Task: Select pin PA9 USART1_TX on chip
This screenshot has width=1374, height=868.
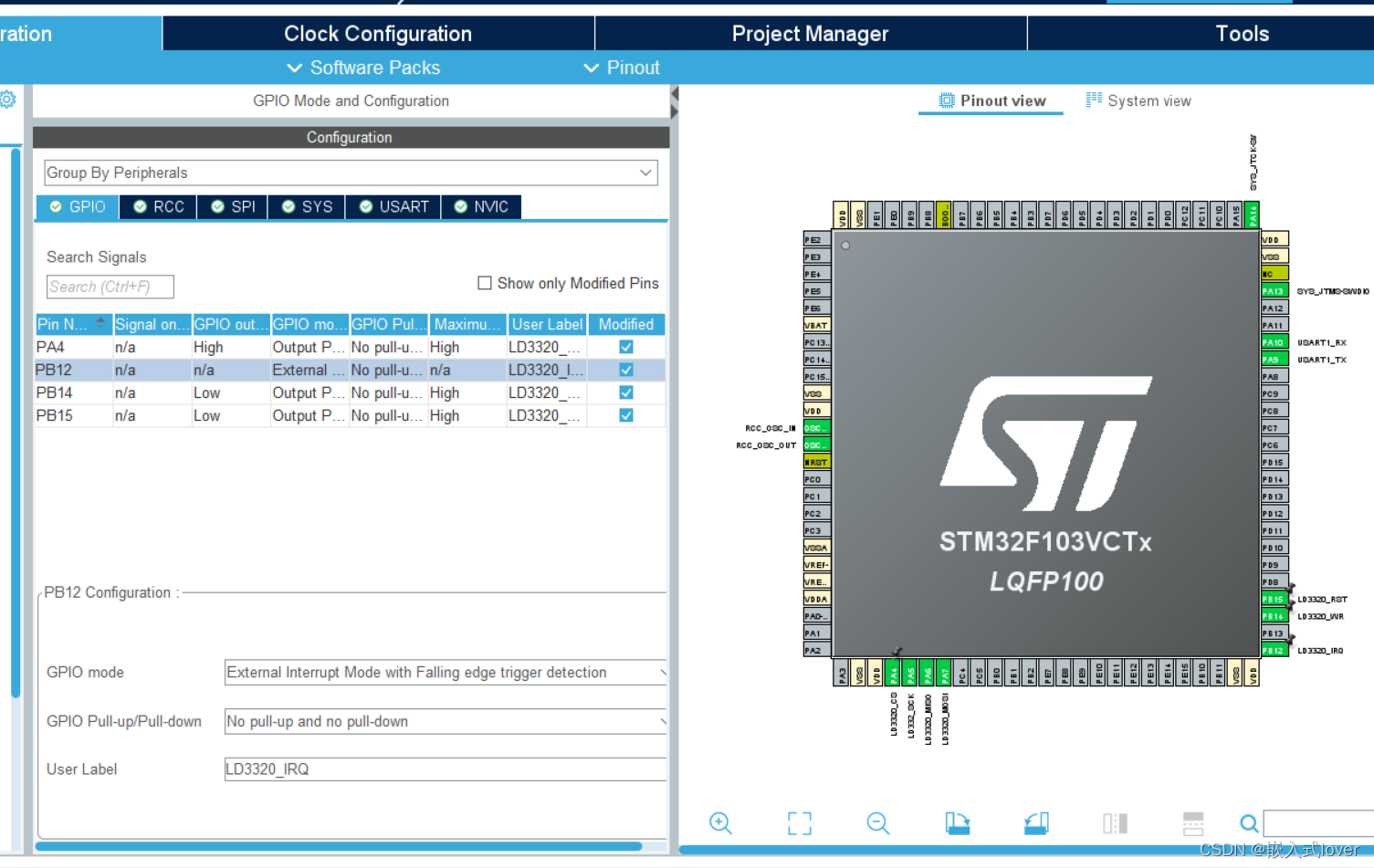Action: tap(1274, 360)
